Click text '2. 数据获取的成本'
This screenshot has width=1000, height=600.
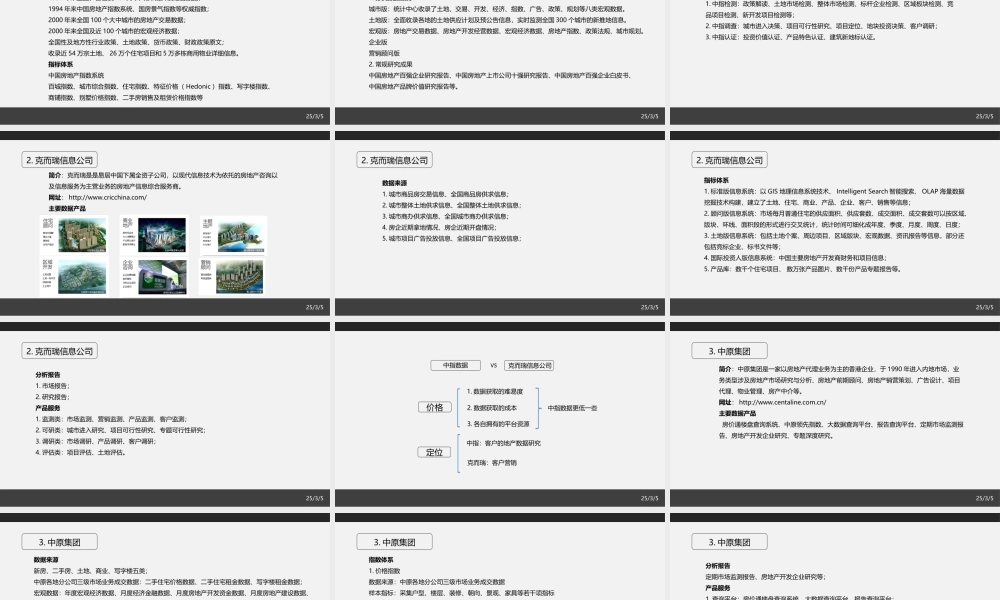tap(492, 408)
